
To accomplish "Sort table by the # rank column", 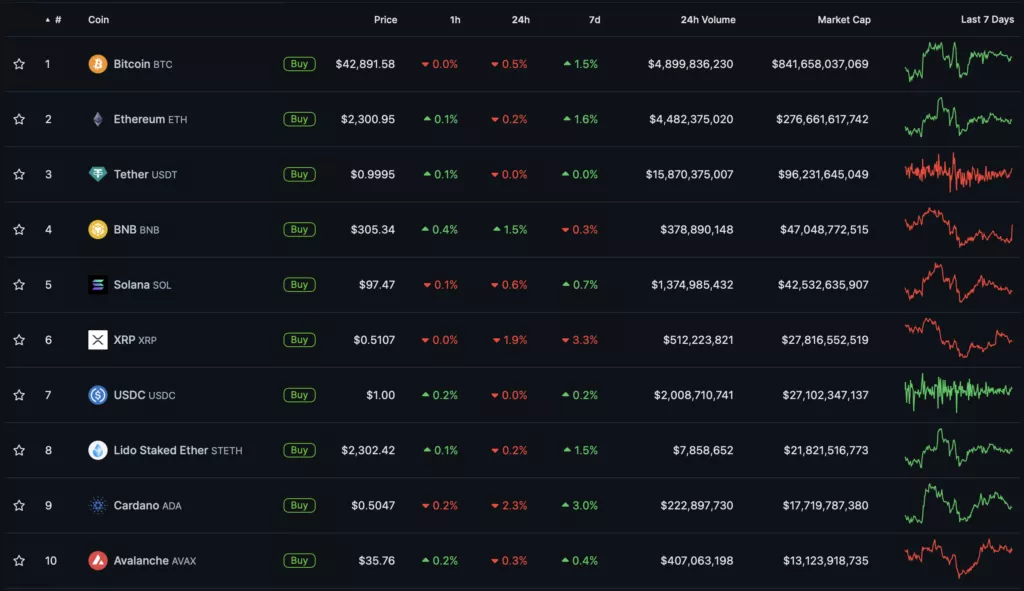I will coord(54,20).
